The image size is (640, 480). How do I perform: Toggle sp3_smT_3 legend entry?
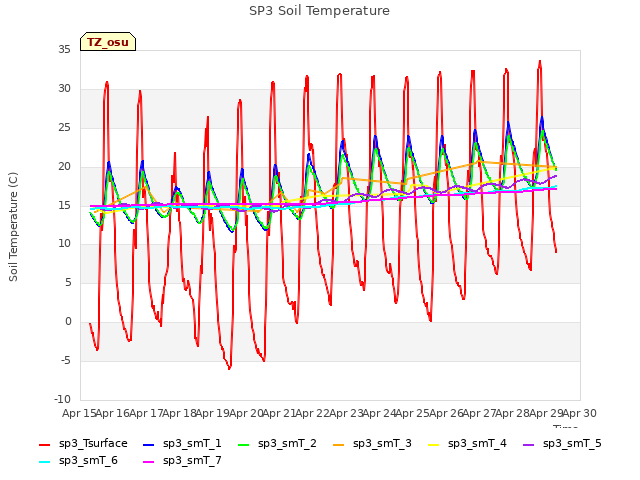[372, 444]
